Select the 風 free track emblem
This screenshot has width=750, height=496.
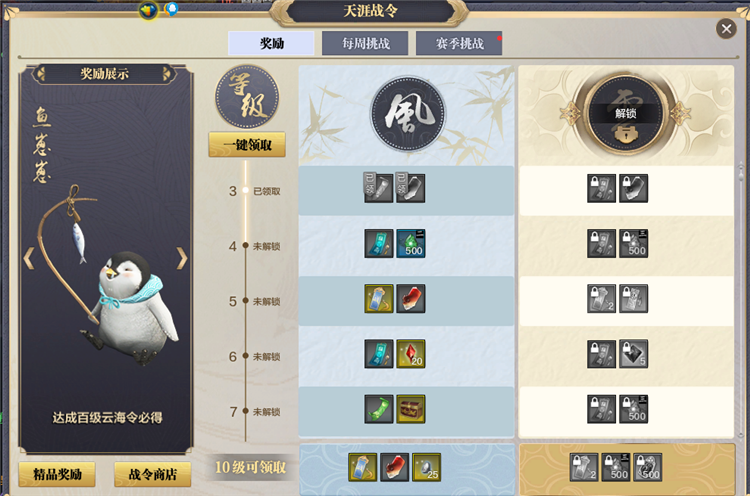408,114
